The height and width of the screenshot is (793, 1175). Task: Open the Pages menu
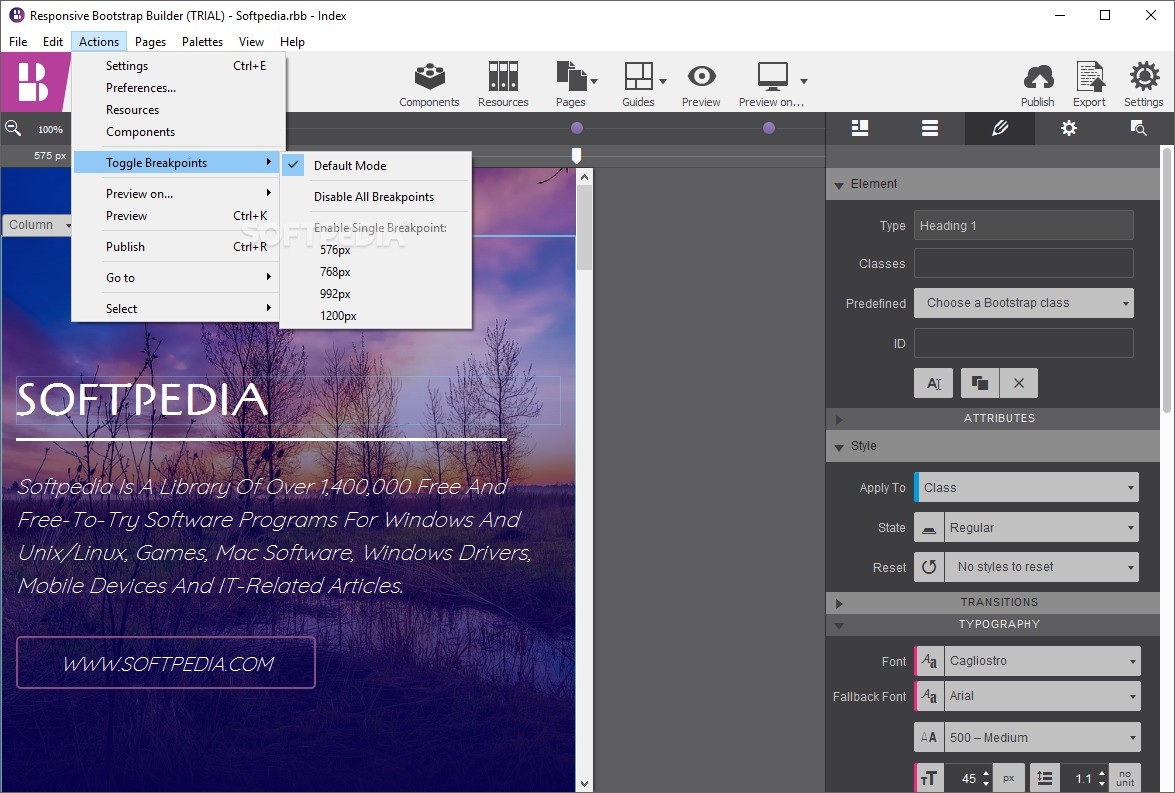[151, 42]
